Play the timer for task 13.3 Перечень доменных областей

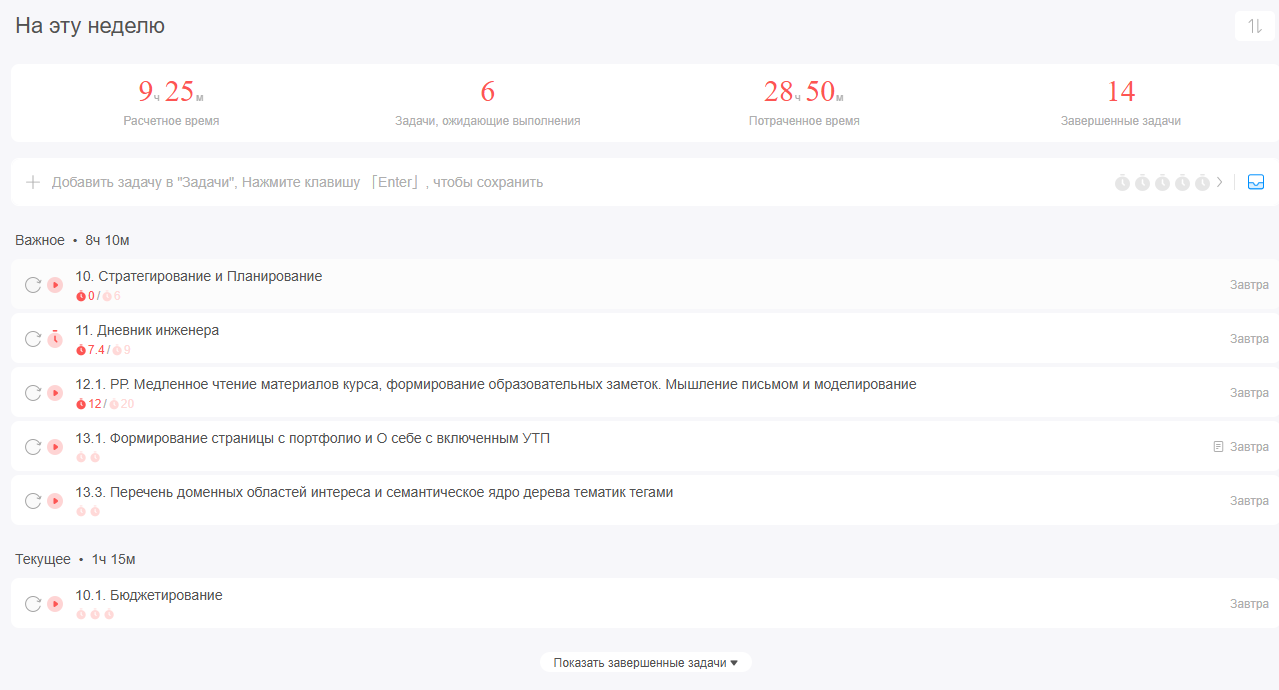point(55,501)
